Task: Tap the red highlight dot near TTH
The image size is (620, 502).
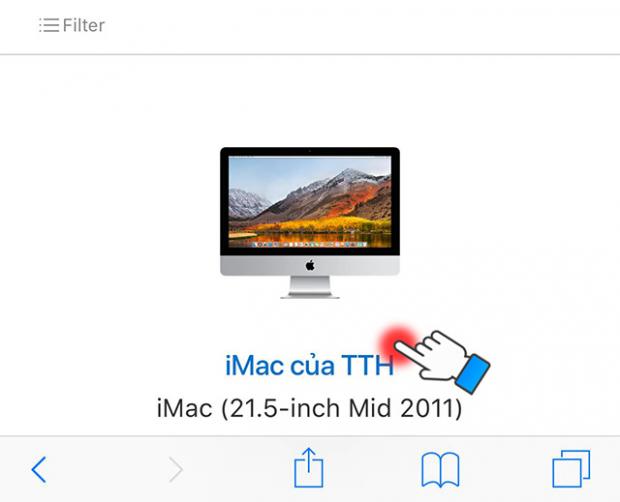Action: (398, 345)
